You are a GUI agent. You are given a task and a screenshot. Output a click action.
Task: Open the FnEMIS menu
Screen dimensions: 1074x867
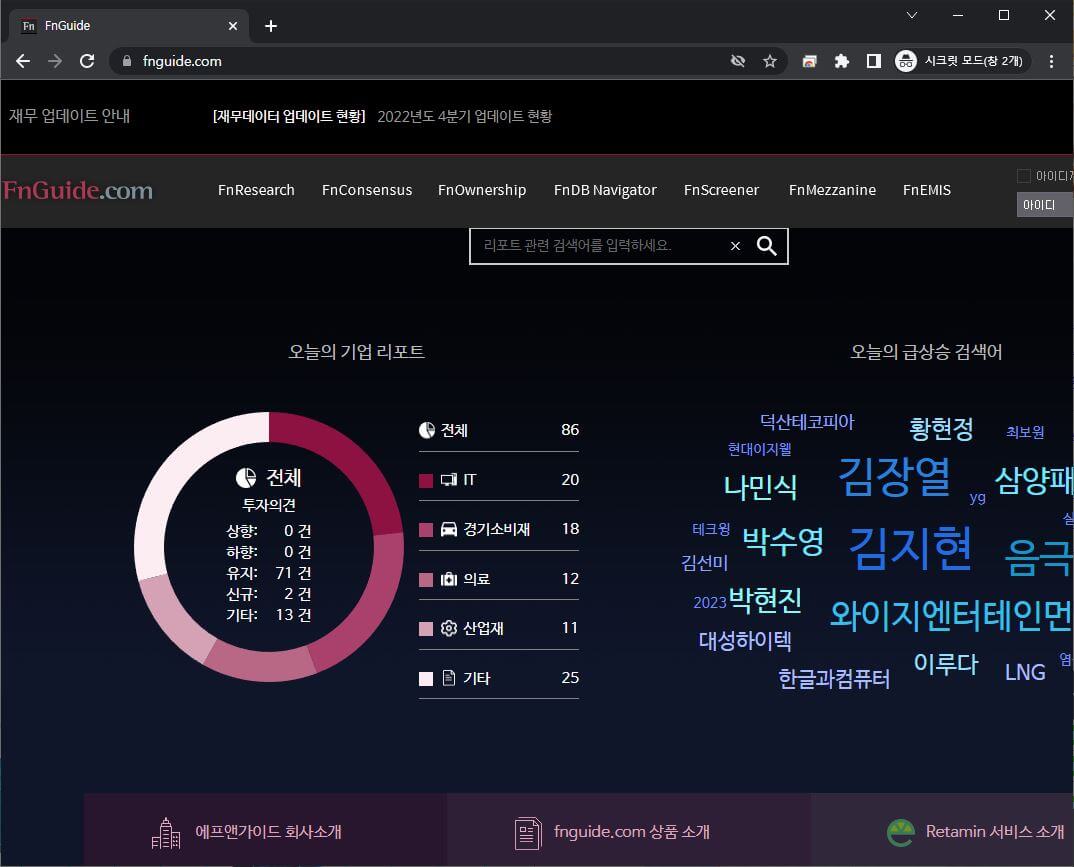tap(927, 190)
